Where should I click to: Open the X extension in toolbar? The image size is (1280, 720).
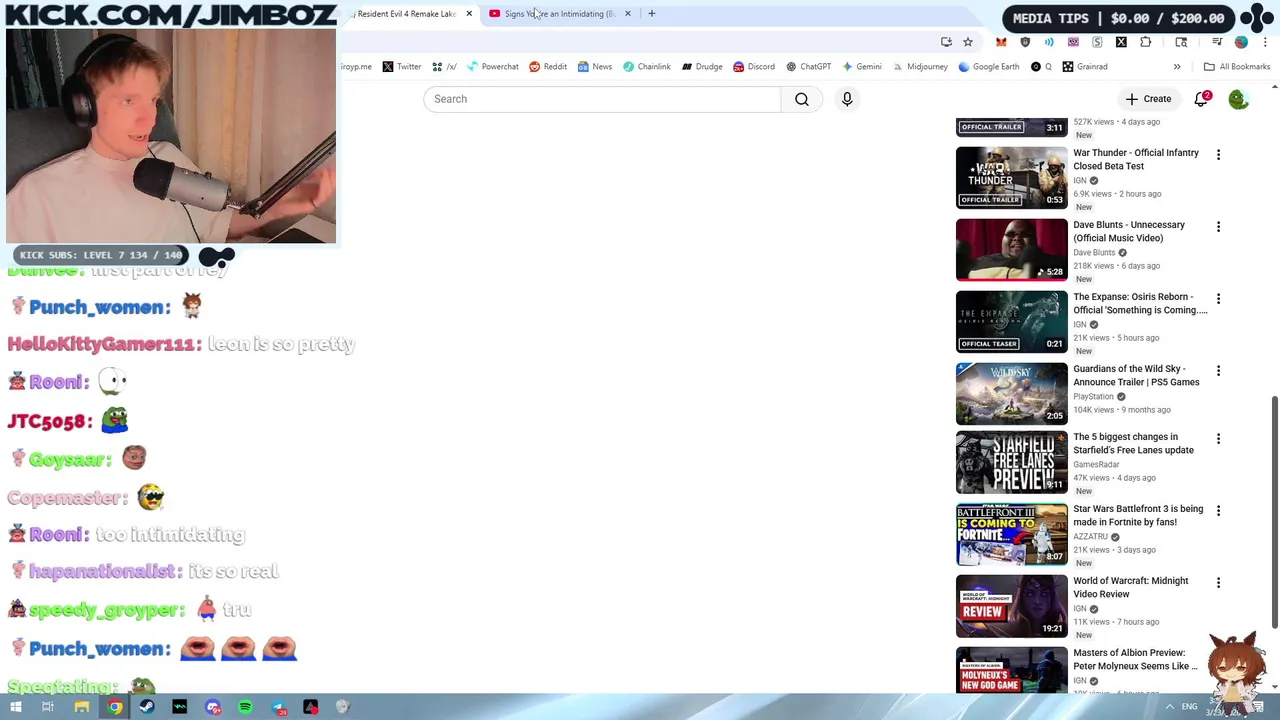(1121, 42)
